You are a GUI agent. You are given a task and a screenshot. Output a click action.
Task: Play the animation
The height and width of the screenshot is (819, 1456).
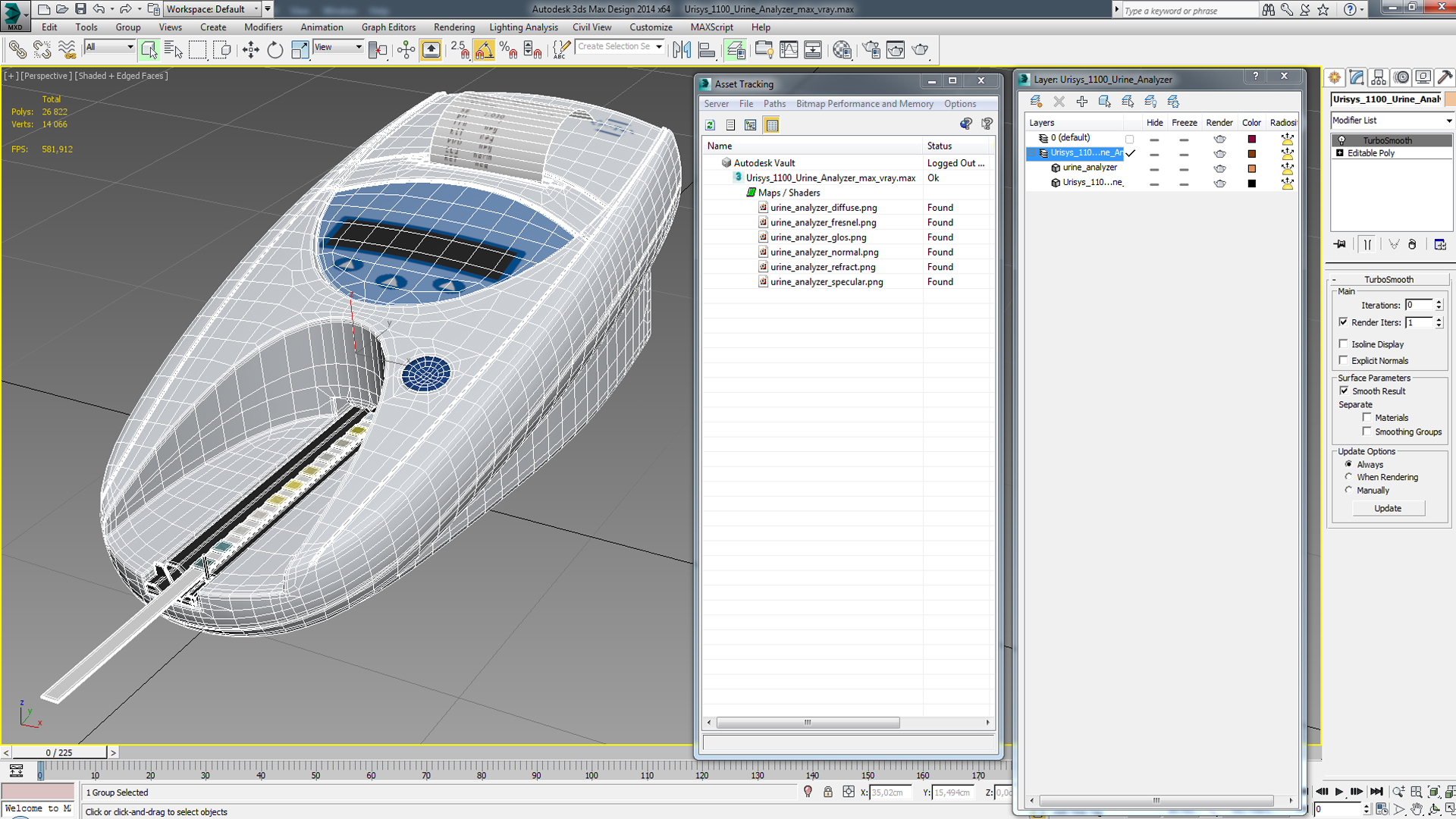point(1339,792)
